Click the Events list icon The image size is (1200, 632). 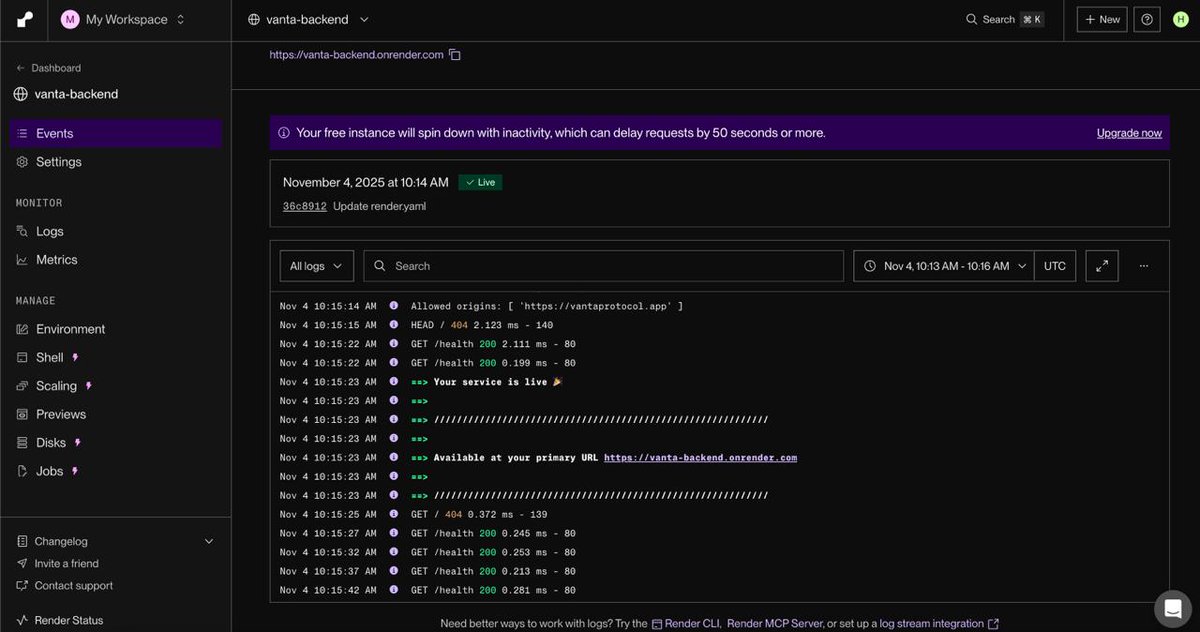[22, 133]
